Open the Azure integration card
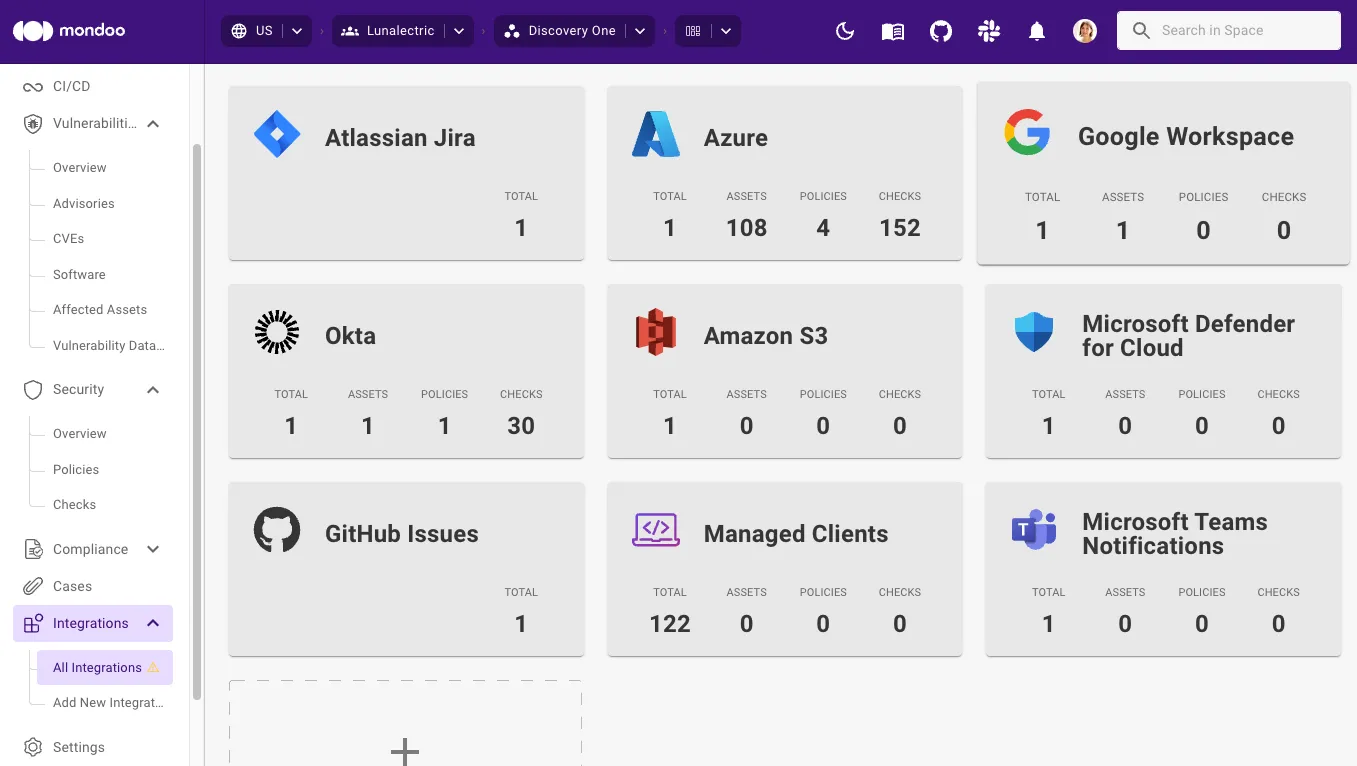This screenshot has width=1357, height=766. [x=785, y=173]
